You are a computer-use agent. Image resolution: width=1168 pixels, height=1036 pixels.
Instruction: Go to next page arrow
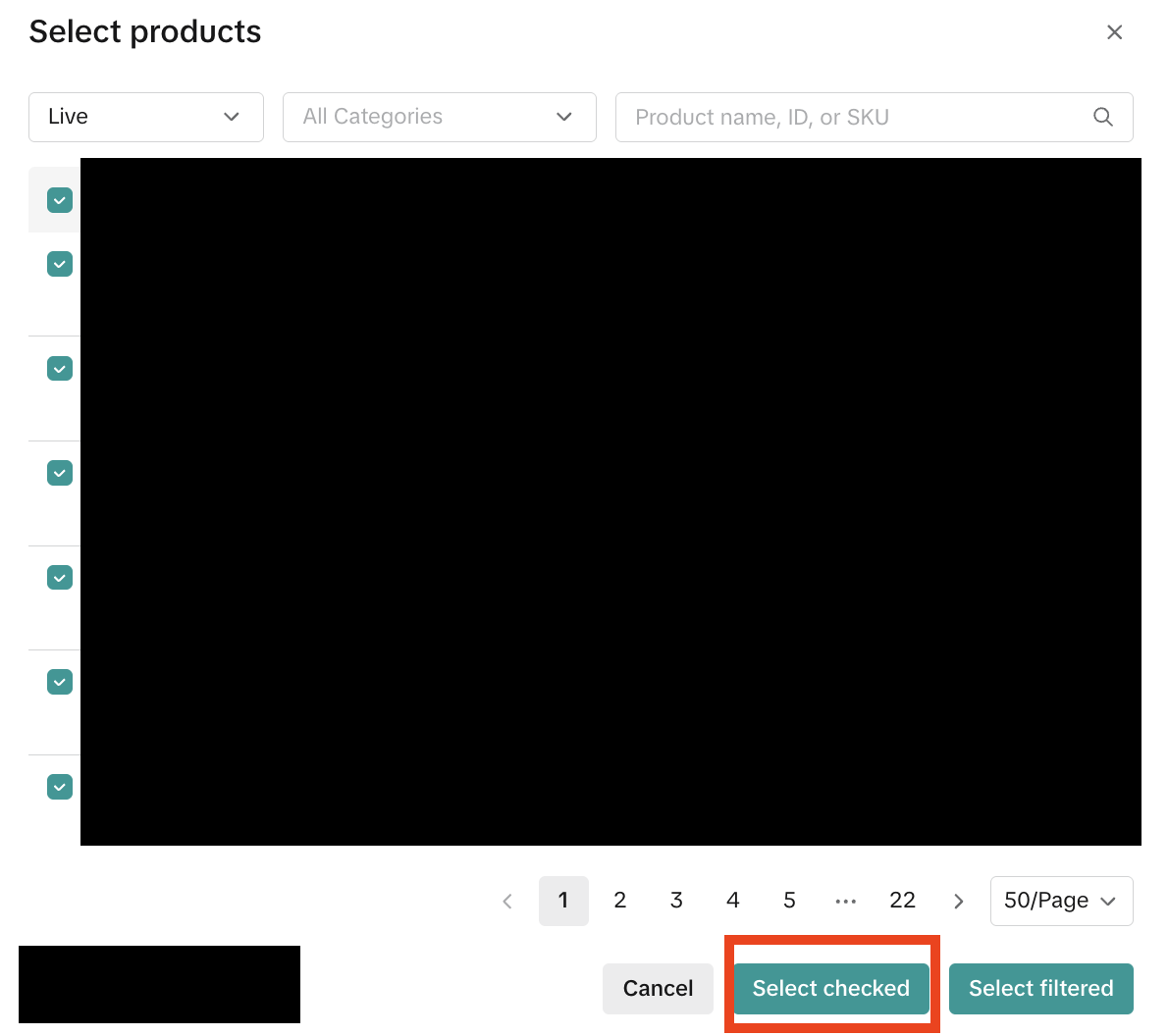click(958, 901)
